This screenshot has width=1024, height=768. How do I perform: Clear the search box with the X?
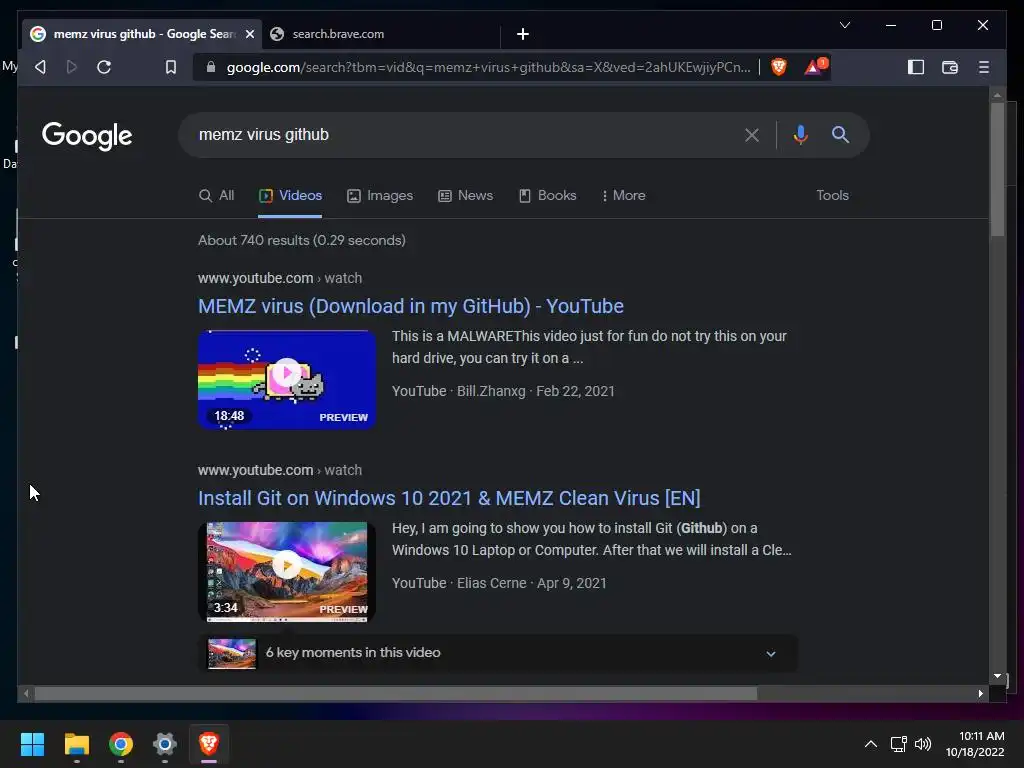(752, 135)
